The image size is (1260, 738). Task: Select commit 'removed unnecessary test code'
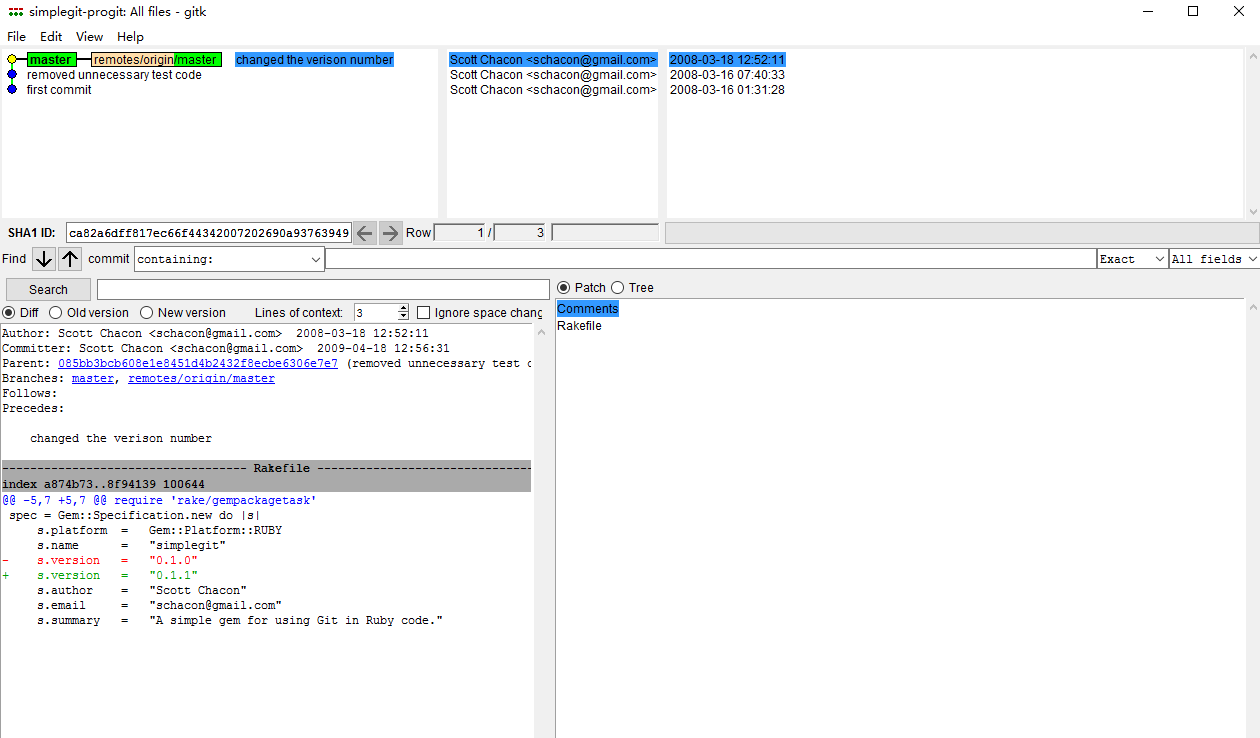(x=114, y=75)
